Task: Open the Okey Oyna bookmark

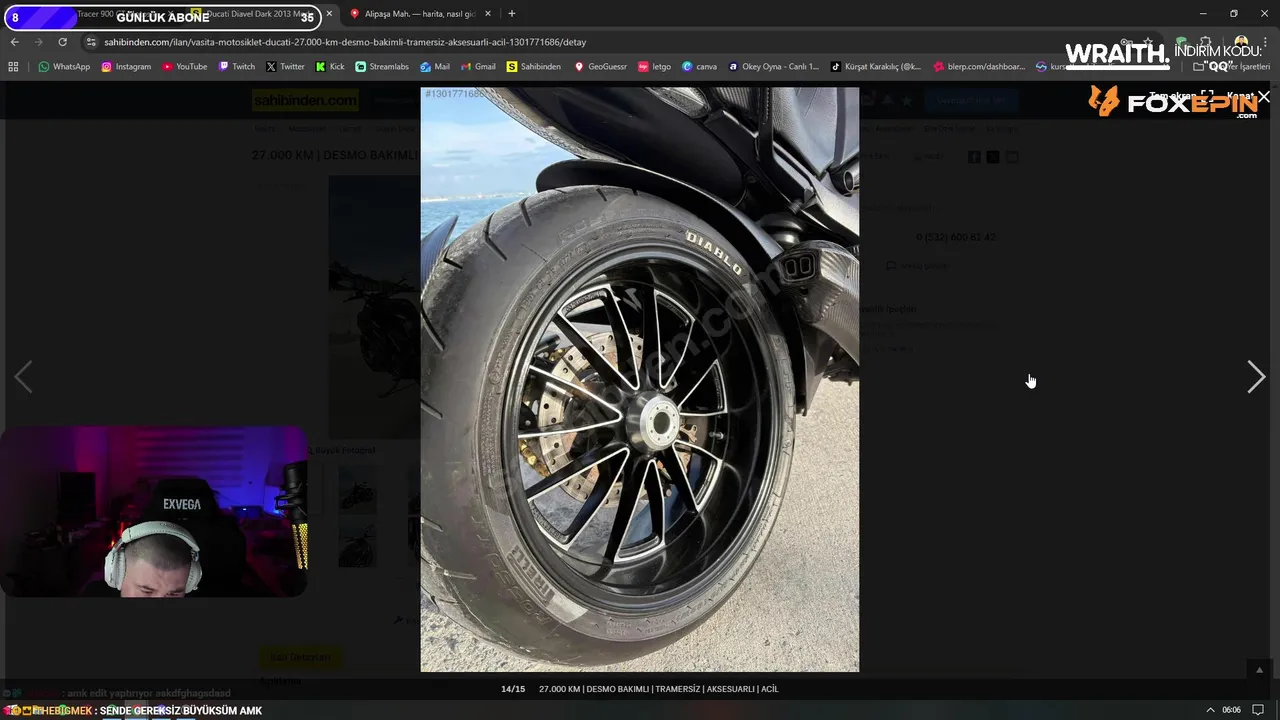Action: point(774,66)
